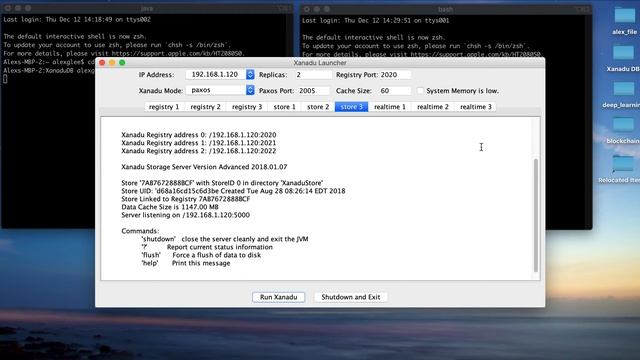Viewport: 640px width, 360px height.
Task: Switch to the store 2 tab
Action: pos(318,107)
